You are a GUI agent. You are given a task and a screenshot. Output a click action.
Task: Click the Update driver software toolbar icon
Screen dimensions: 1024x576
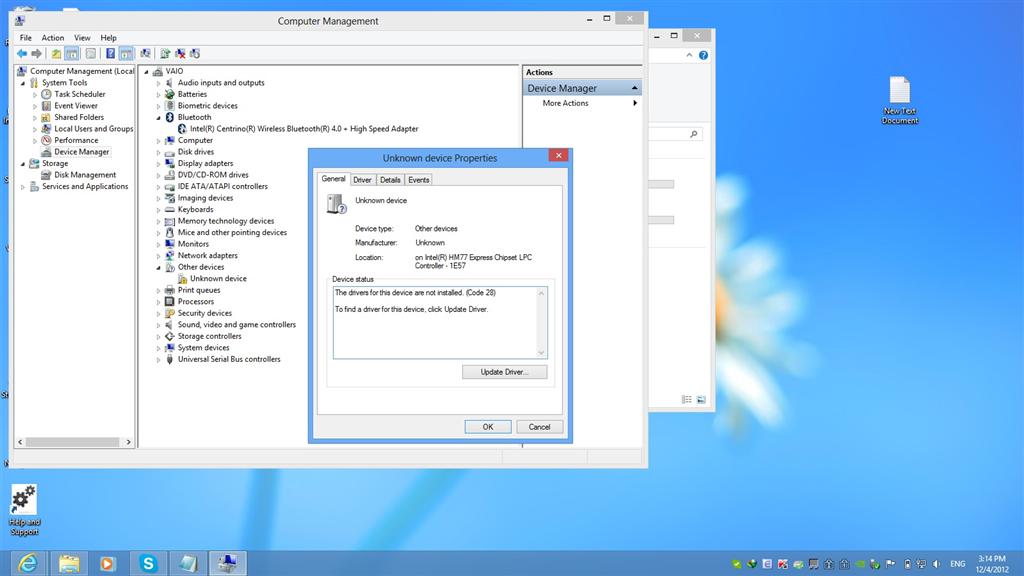point(165,54)
